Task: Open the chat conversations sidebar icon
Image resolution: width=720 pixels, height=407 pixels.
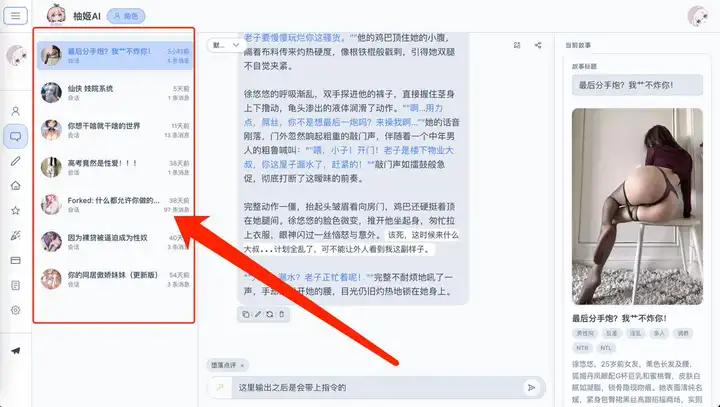Action: pos(15,136)
